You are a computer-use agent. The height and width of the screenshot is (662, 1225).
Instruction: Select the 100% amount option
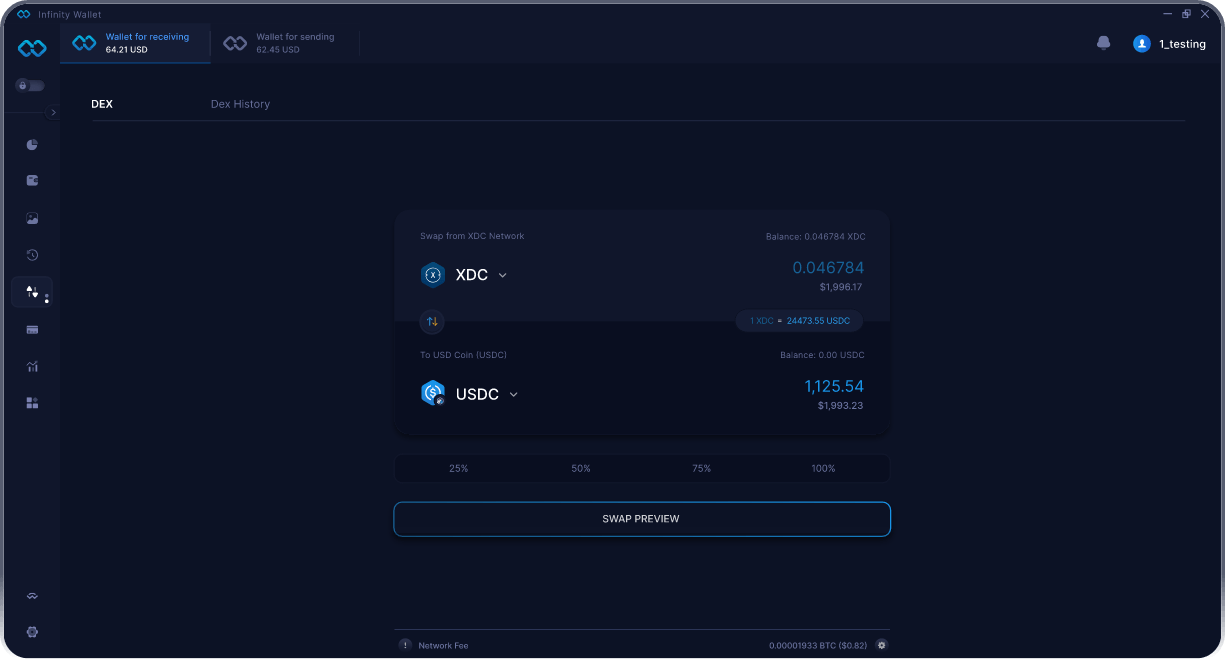824,468
